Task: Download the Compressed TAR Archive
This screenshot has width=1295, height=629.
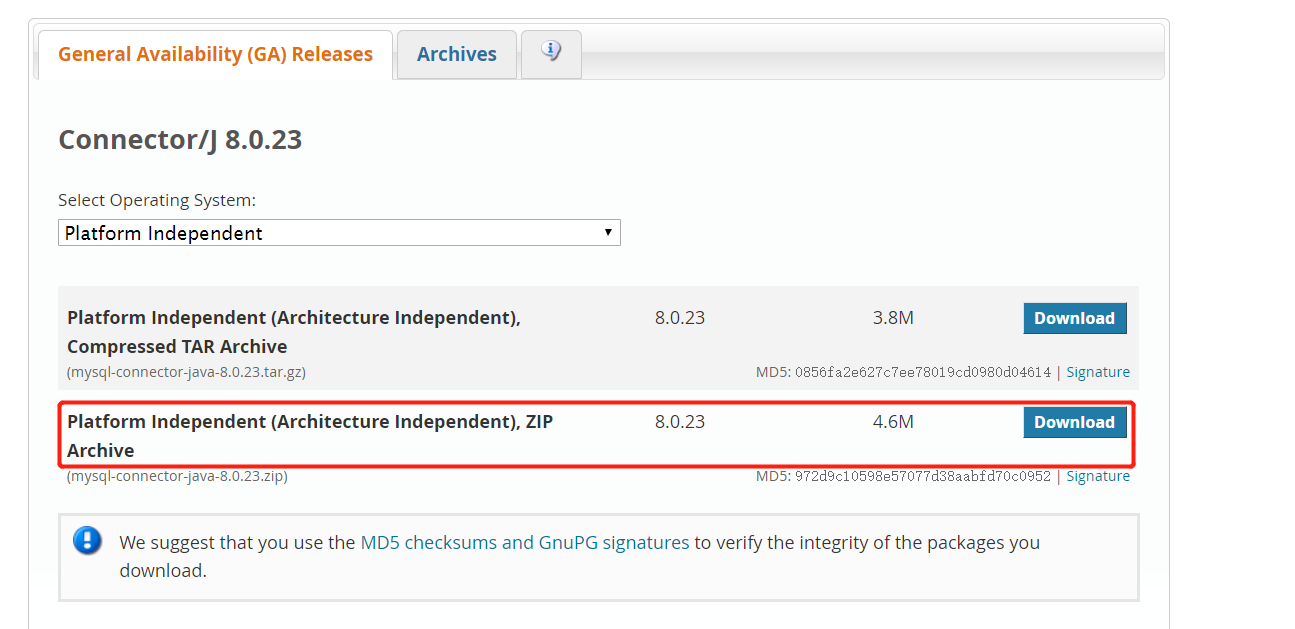Action: click(1075, 318)
